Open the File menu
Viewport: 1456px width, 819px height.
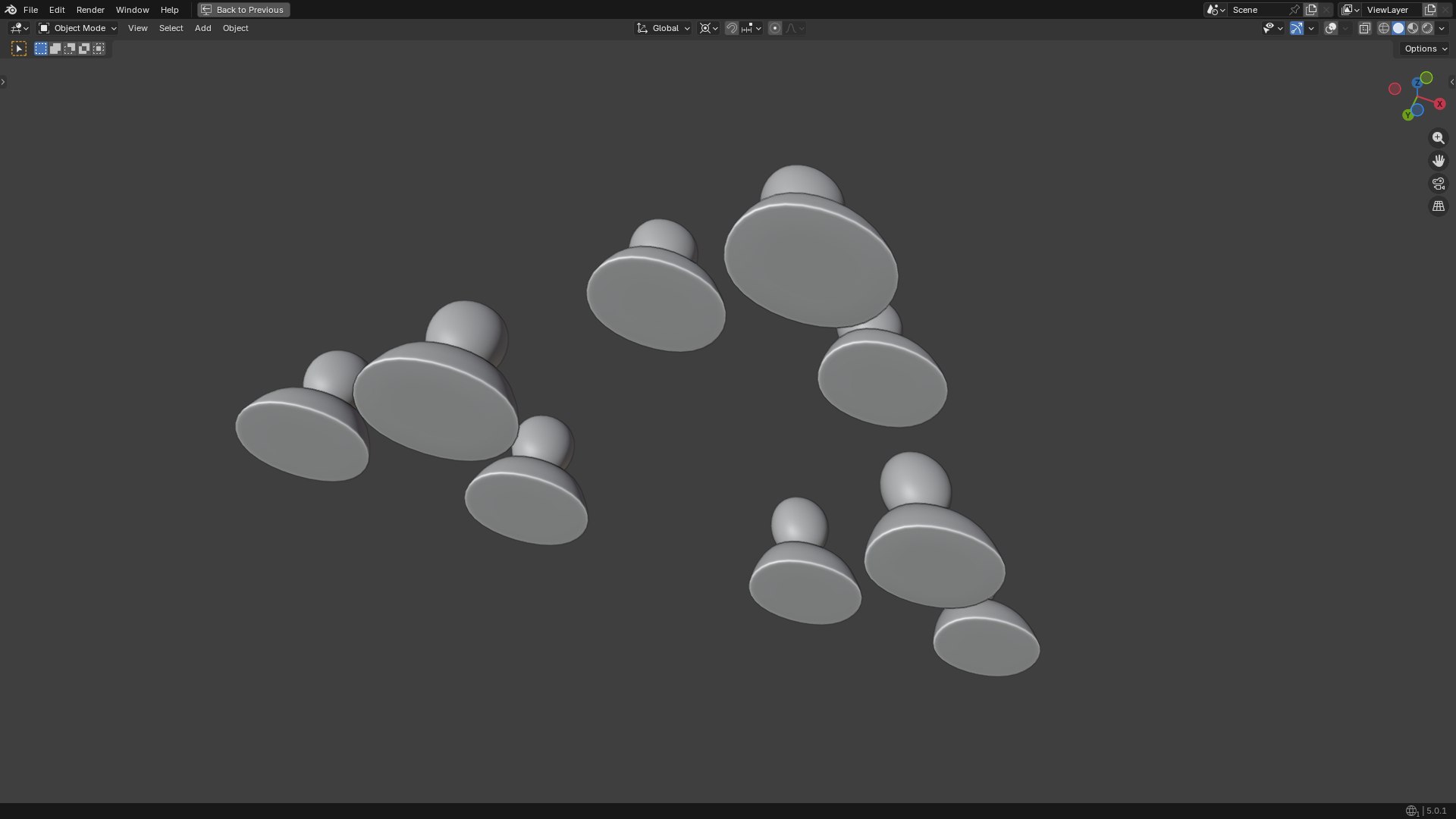[30, 10]
